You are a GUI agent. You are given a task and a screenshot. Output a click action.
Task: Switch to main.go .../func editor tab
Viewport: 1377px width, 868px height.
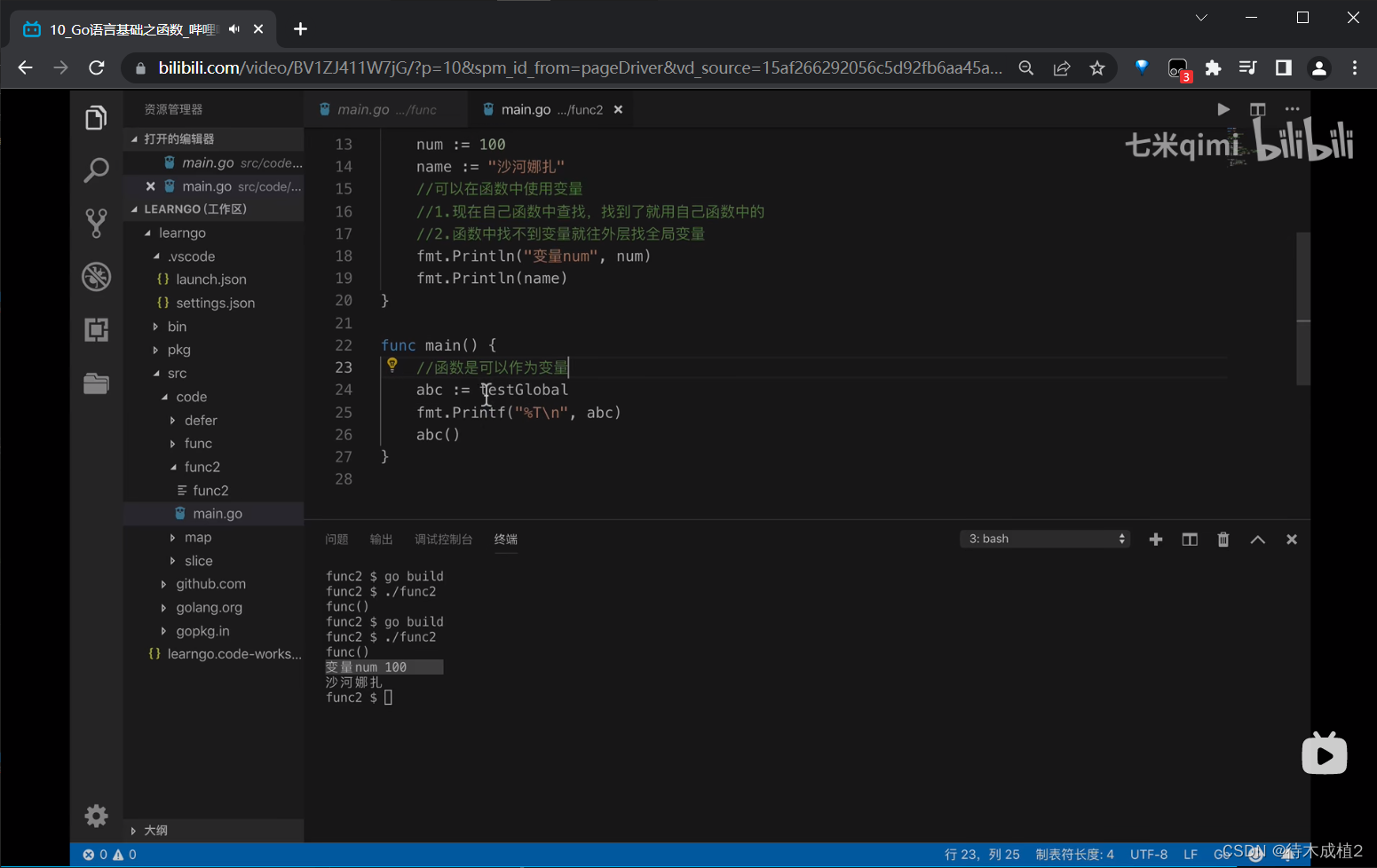386,109
